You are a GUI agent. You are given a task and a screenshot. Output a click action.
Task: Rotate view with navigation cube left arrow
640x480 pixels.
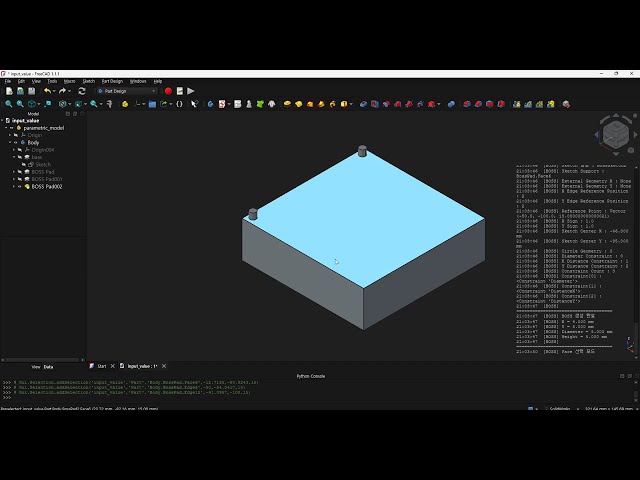point(596,134)
